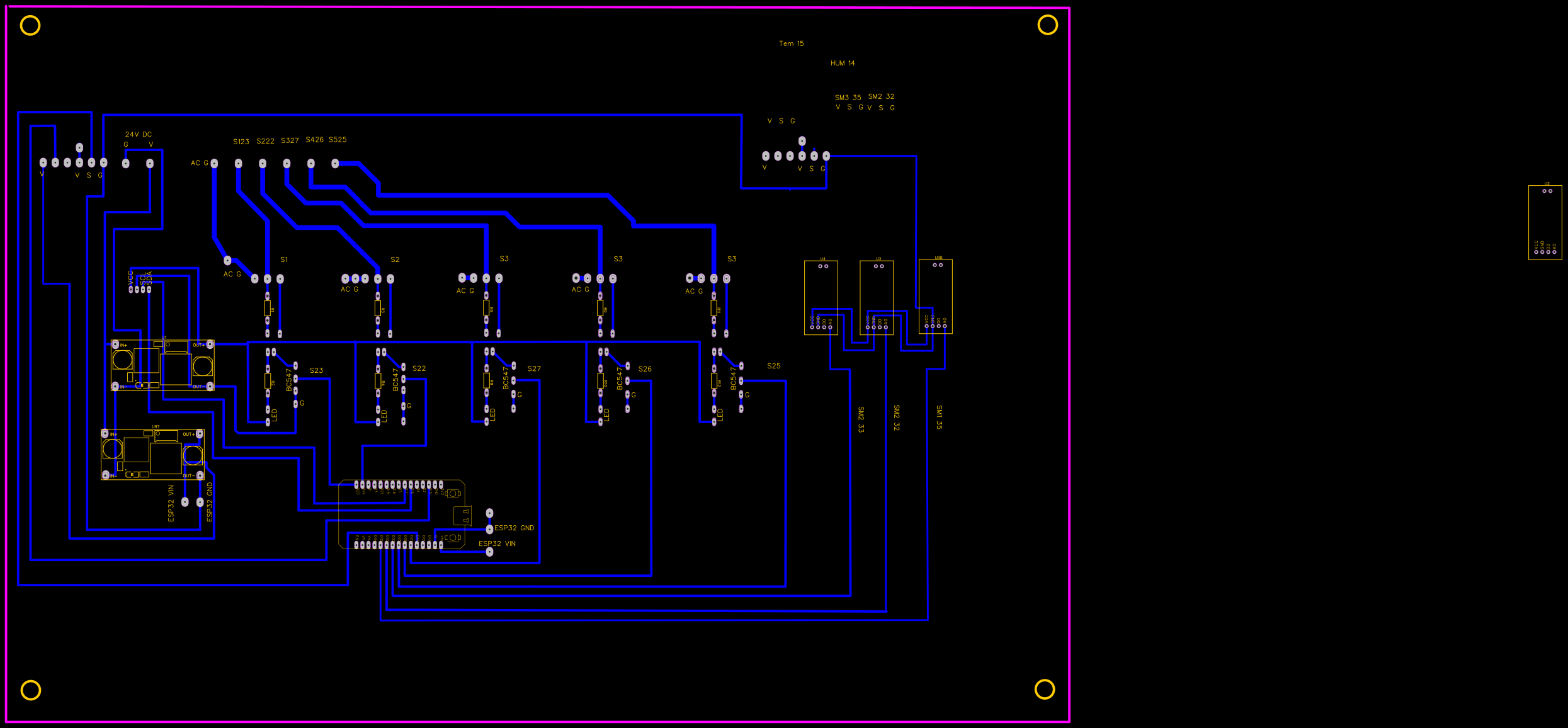Select the U4 sensor module footprint
The height and width of the screenshot is (728, 1568).
tap(821, 297)
